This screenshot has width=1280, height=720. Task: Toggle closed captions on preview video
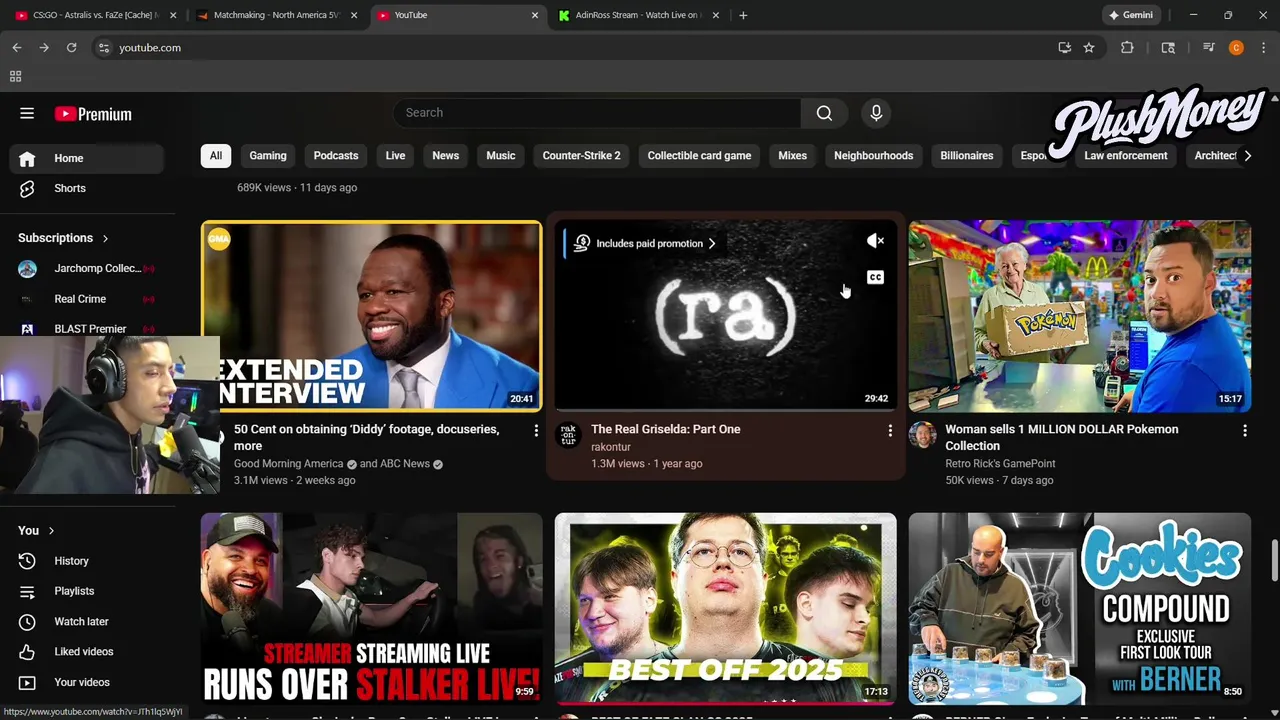pos(875,277)
